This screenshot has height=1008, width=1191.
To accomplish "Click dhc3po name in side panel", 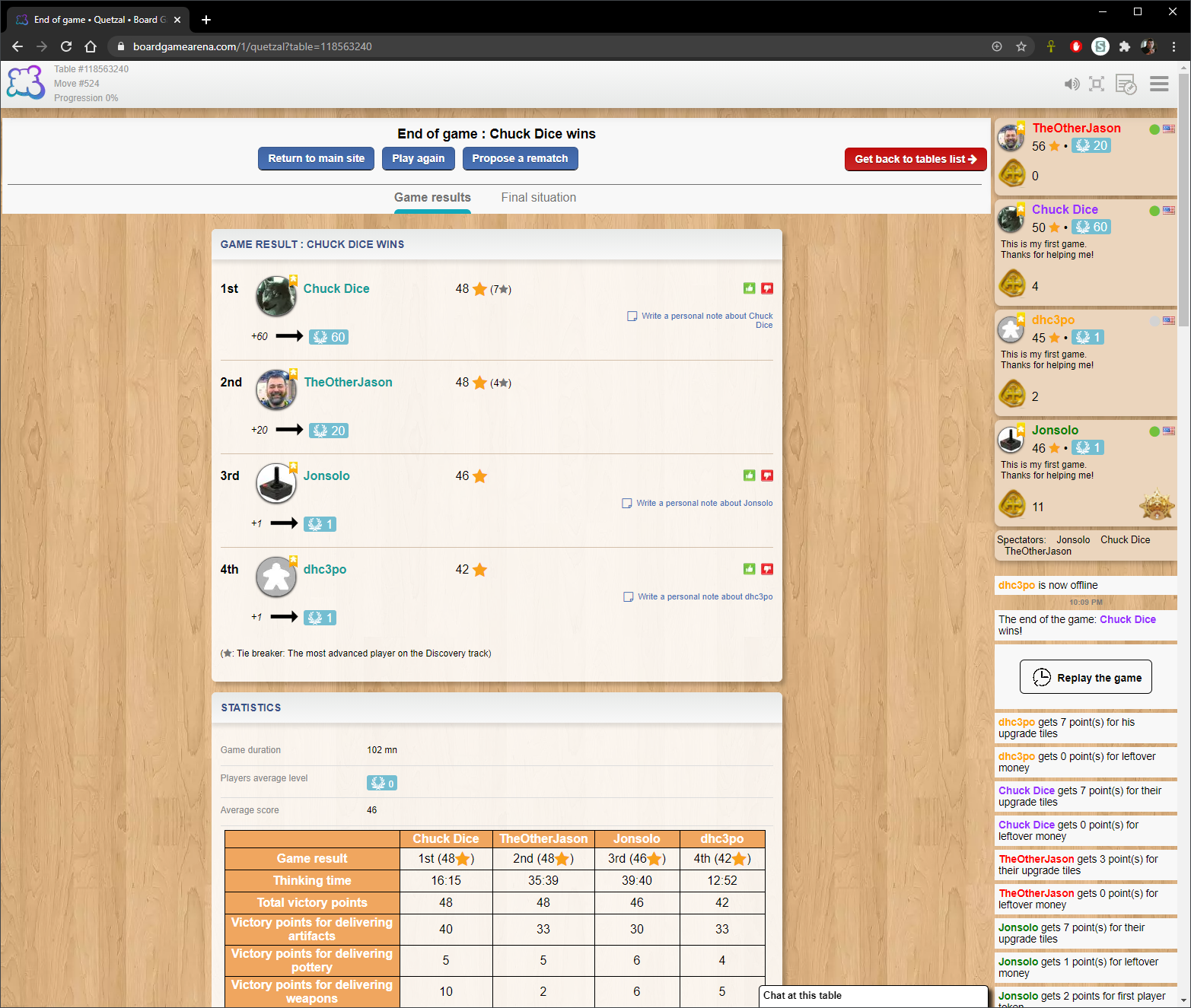I will pyautogui.click(x=1053, y=320).
